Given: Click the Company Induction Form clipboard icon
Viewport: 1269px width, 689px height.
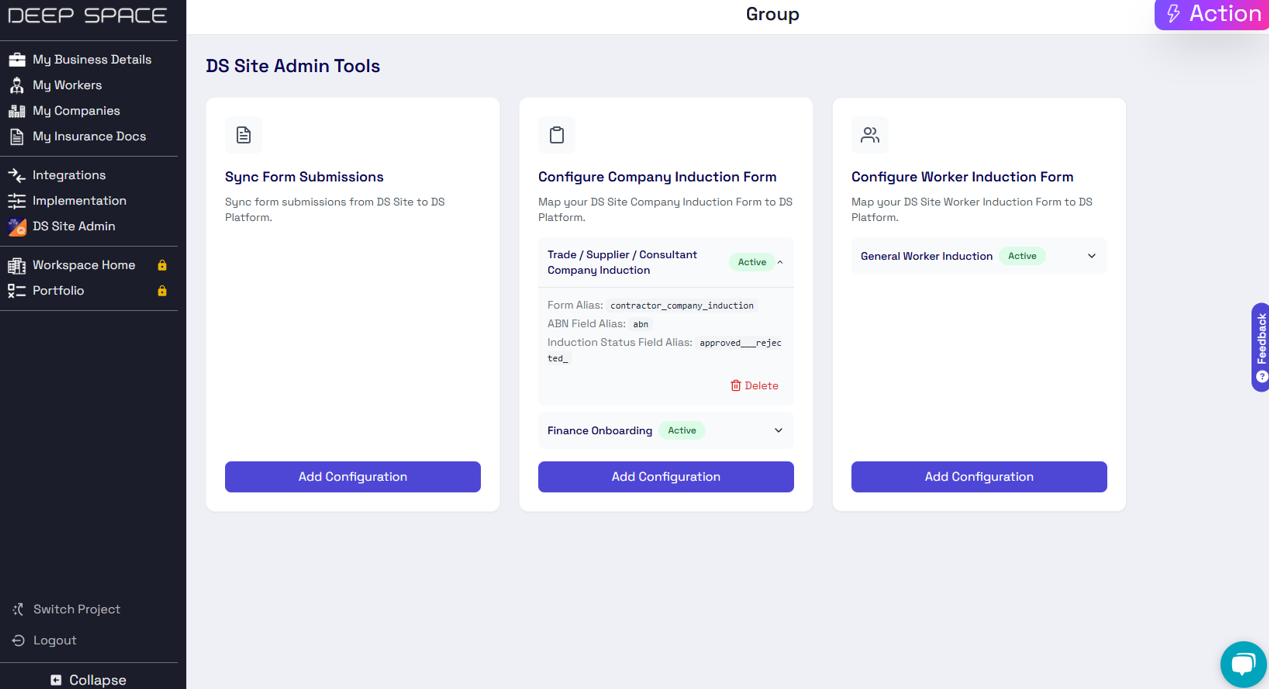Looking at the screenshot, I should (x=557, y=135).
